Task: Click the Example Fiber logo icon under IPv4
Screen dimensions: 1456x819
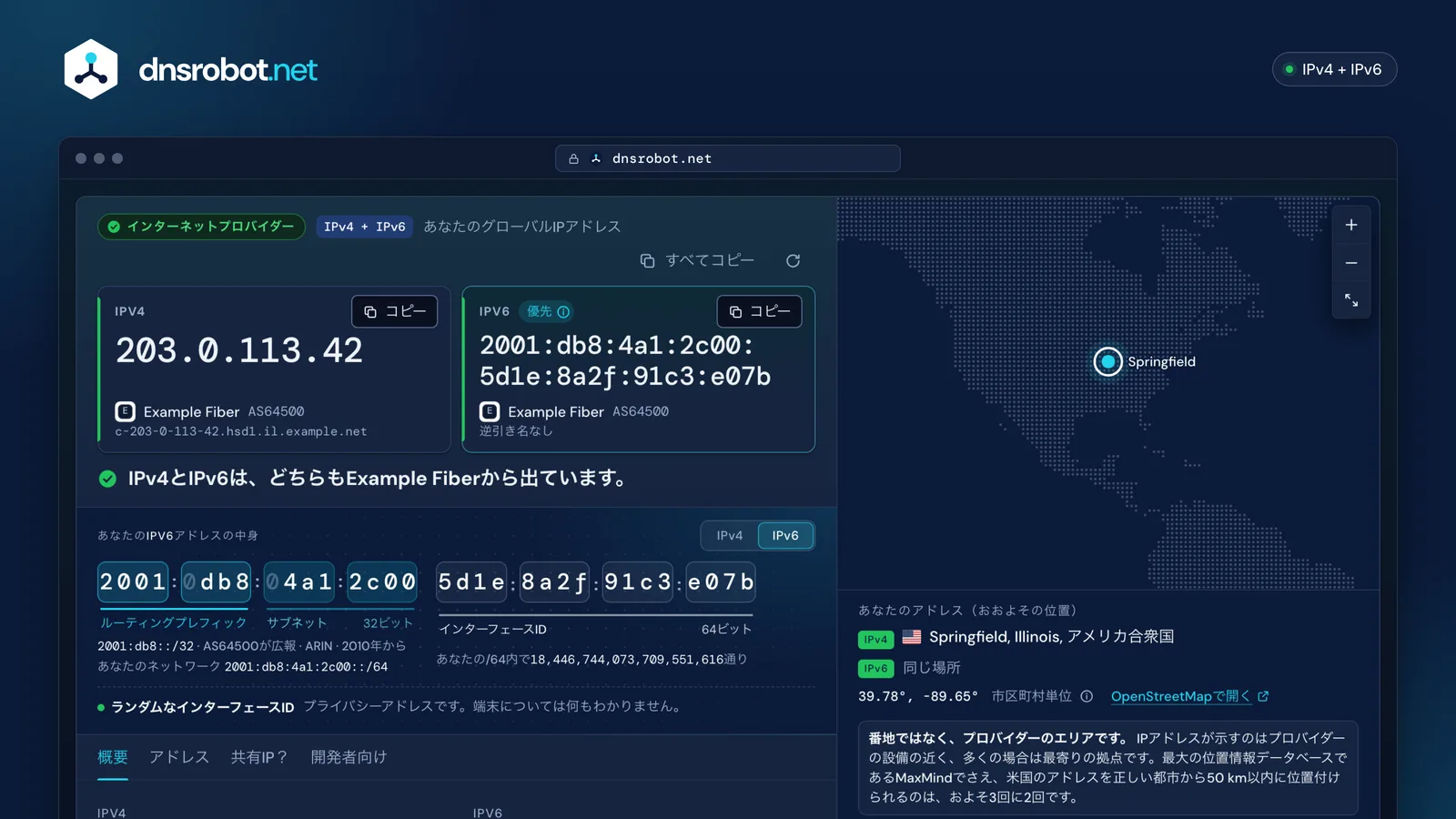Action: (x=125, y=411)
